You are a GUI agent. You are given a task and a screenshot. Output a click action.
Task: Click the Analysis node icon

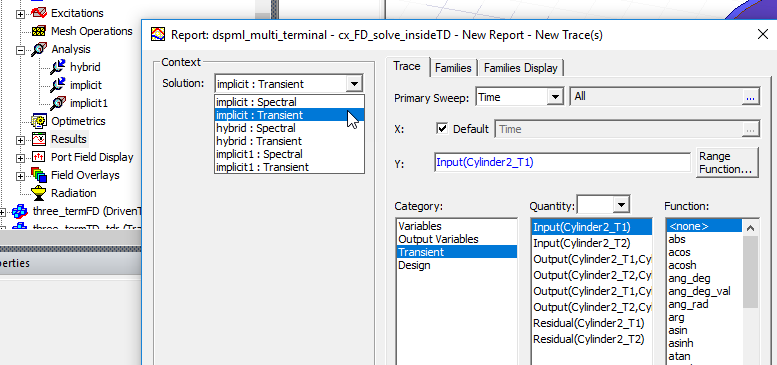(x=39, y=49)
